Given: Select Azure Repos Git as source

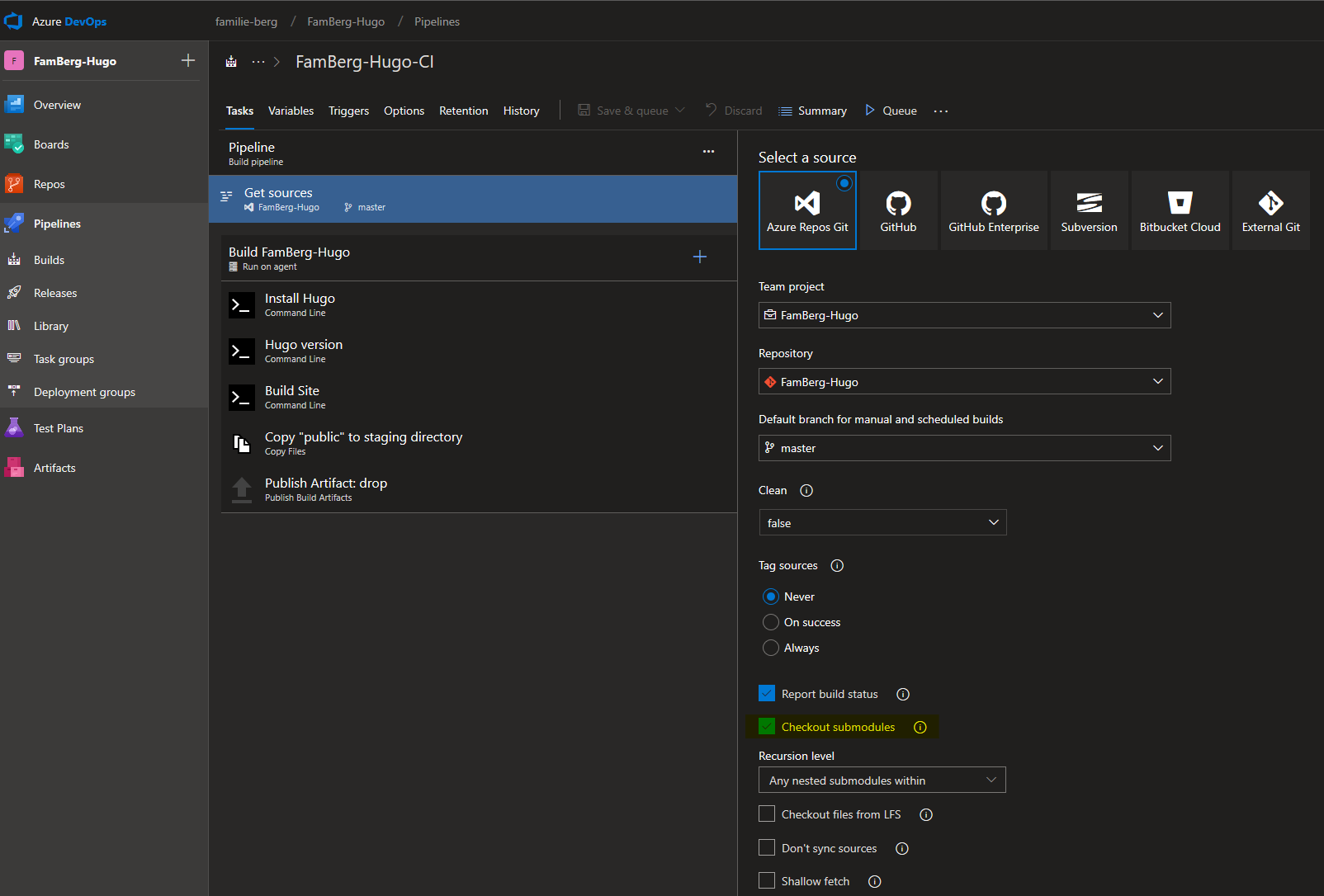Looking at the screenshot, I should pyautogui.click(x=807, y=210).
